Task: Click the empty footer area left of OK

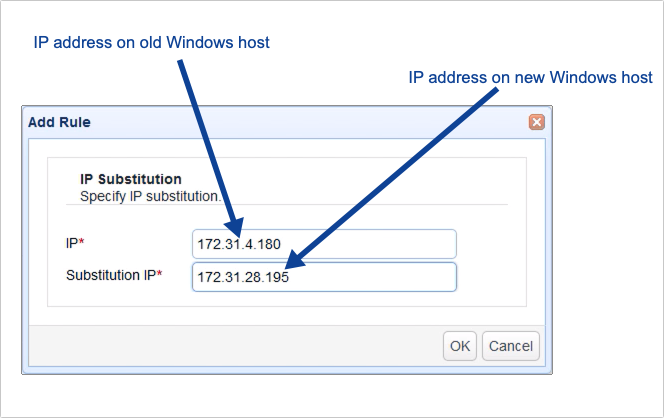Action: coord(230,346)
